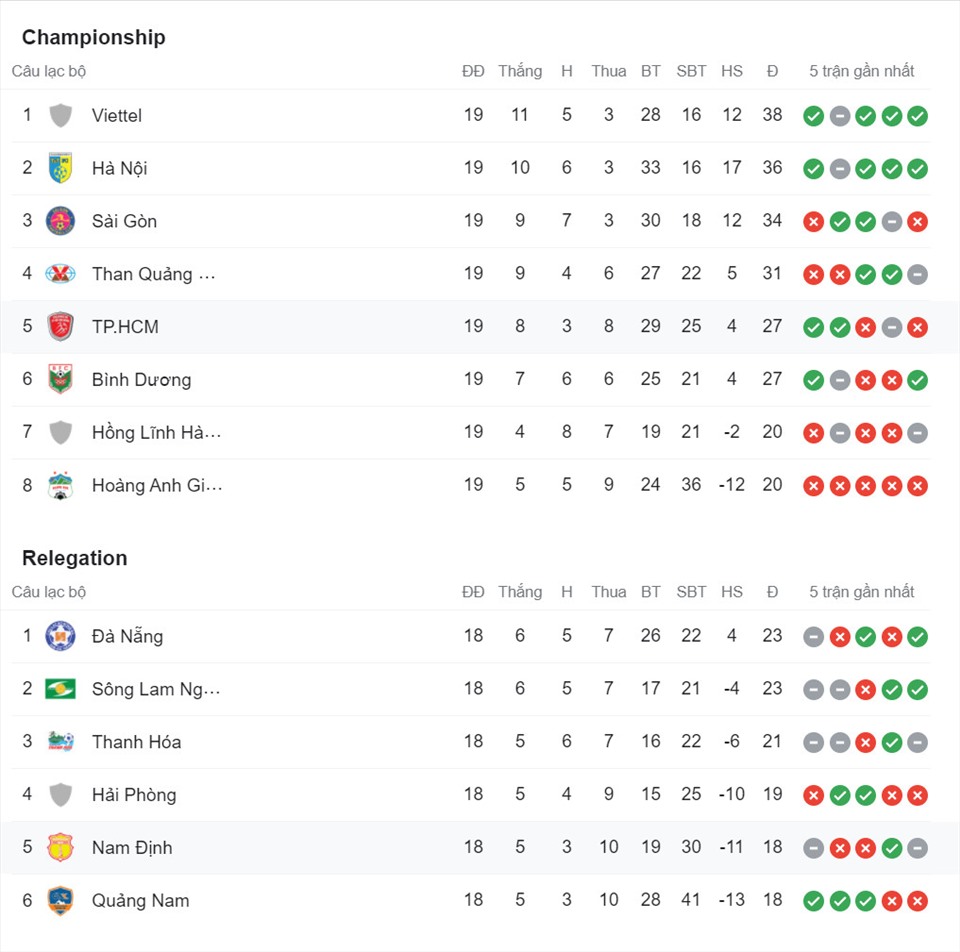Click the Championship section heading
This screenshot has height=952, width=960.
click(94, 37)
